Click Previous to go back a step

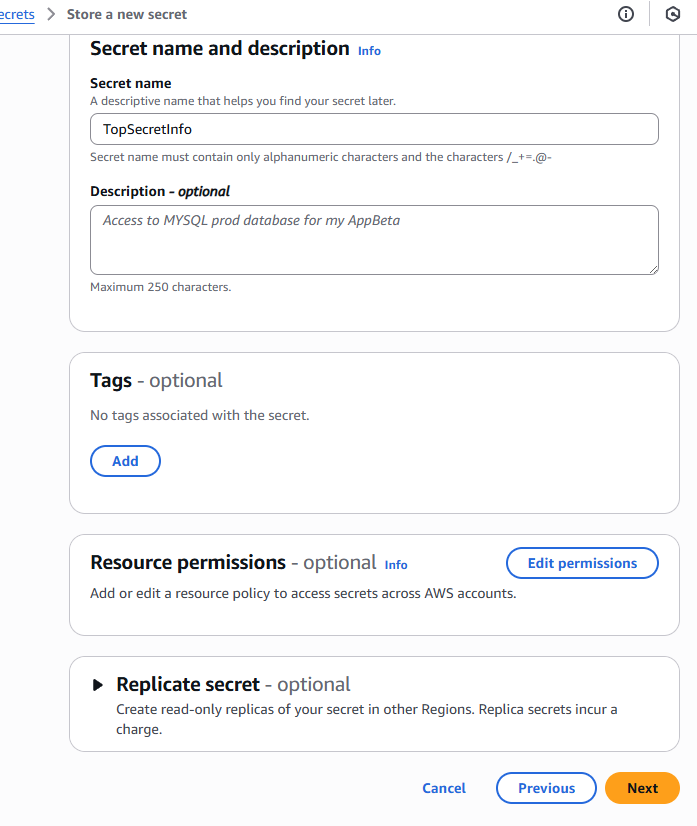[x=546, y=788]
